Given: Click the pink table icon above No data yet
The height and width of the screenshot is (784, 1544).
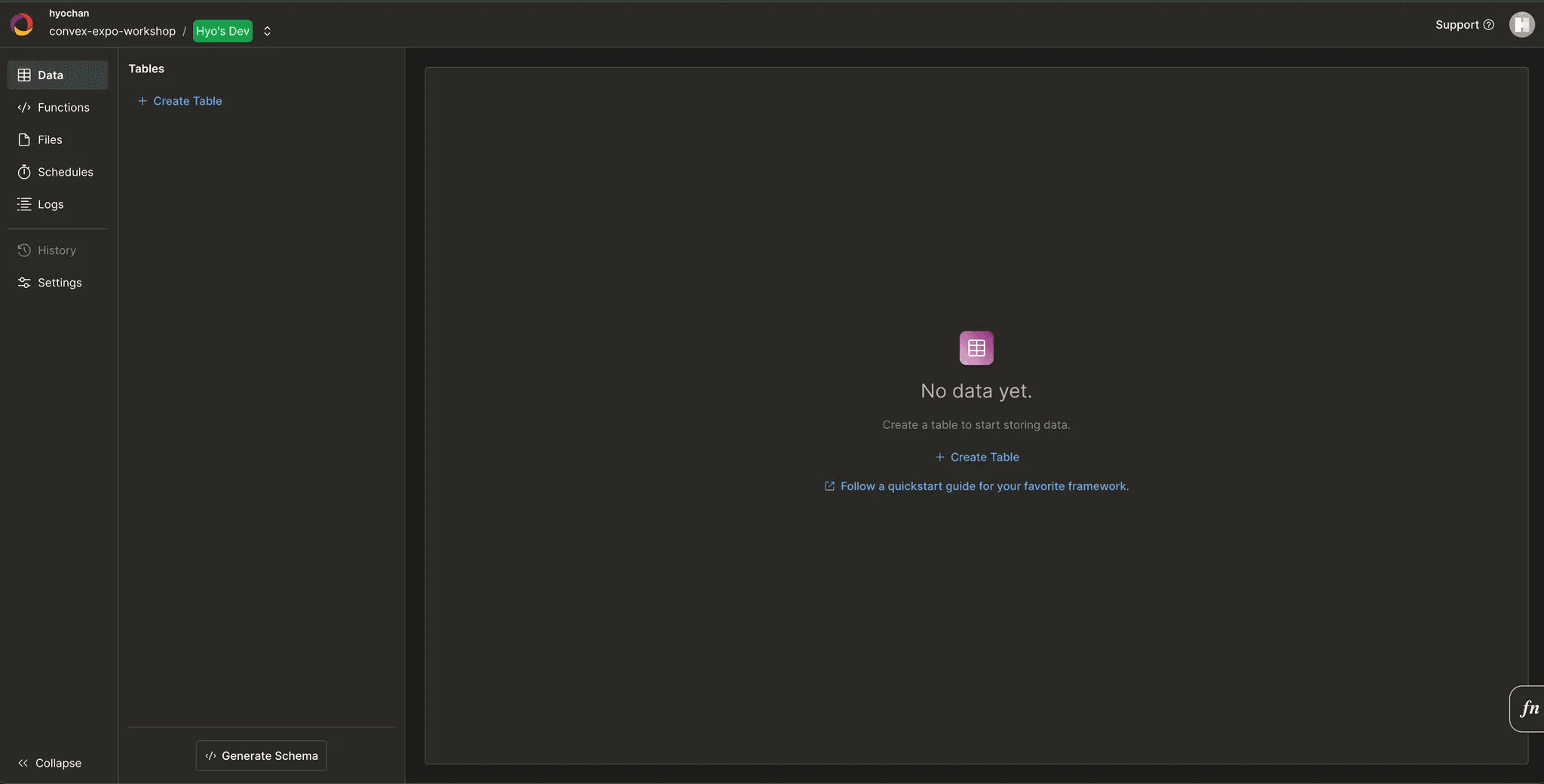Looking at the screenshot, I should click(x=976, y=348).
